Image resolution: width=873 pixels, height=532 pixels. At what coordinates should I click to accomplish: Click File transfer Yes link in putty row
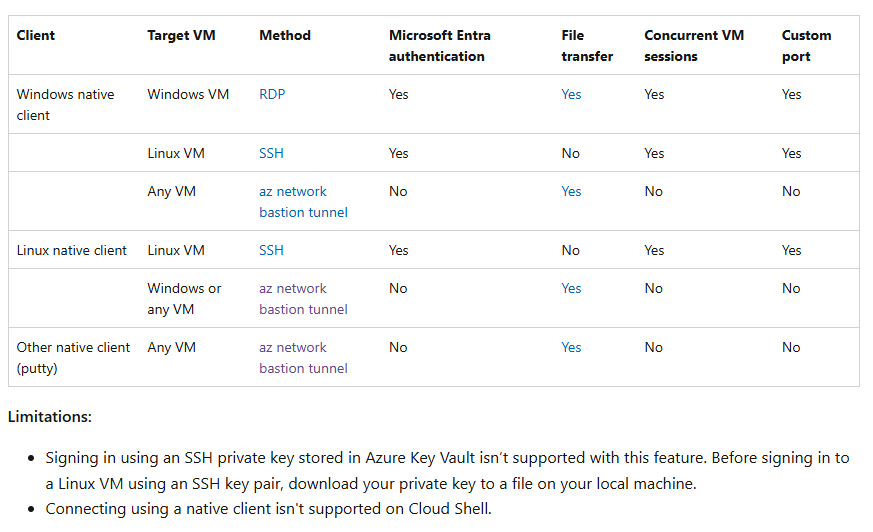(x=571, y=347)
